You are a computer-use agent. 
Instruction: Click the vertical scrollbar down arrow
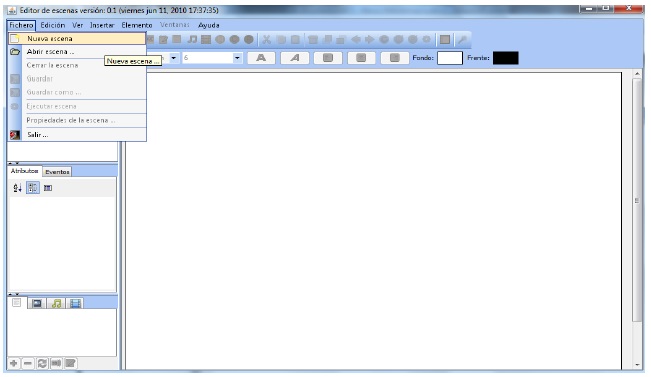pyautogui.click(x=637, y=365)
